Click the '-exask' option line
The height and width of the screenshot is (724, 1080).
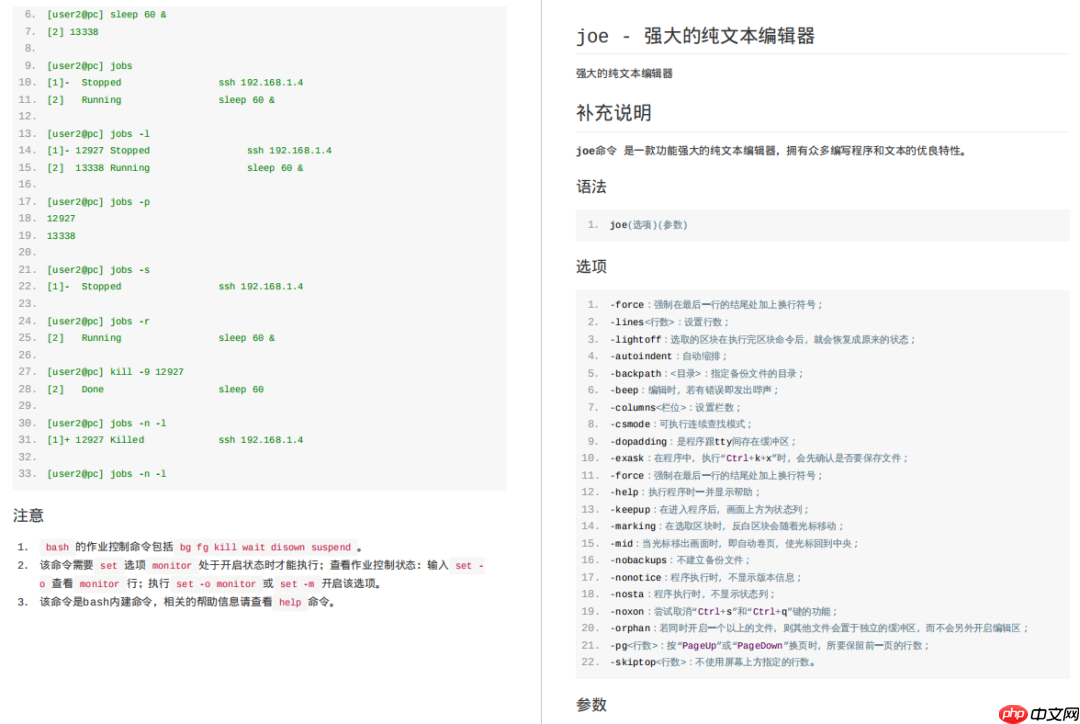click(x=759, y=458)
